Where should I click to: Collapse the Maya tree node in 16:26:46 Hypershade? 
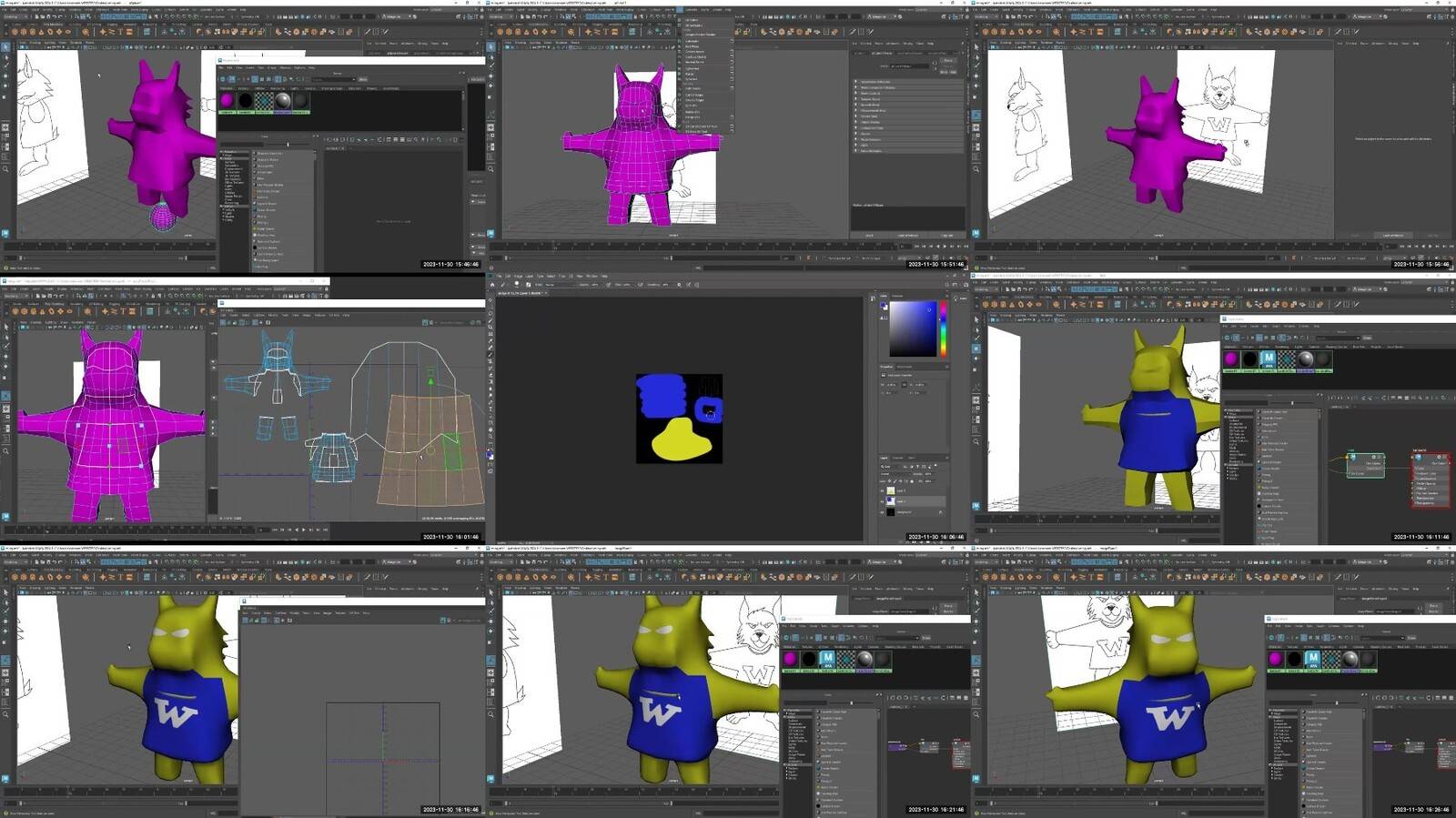click(x=1270, y=715)
